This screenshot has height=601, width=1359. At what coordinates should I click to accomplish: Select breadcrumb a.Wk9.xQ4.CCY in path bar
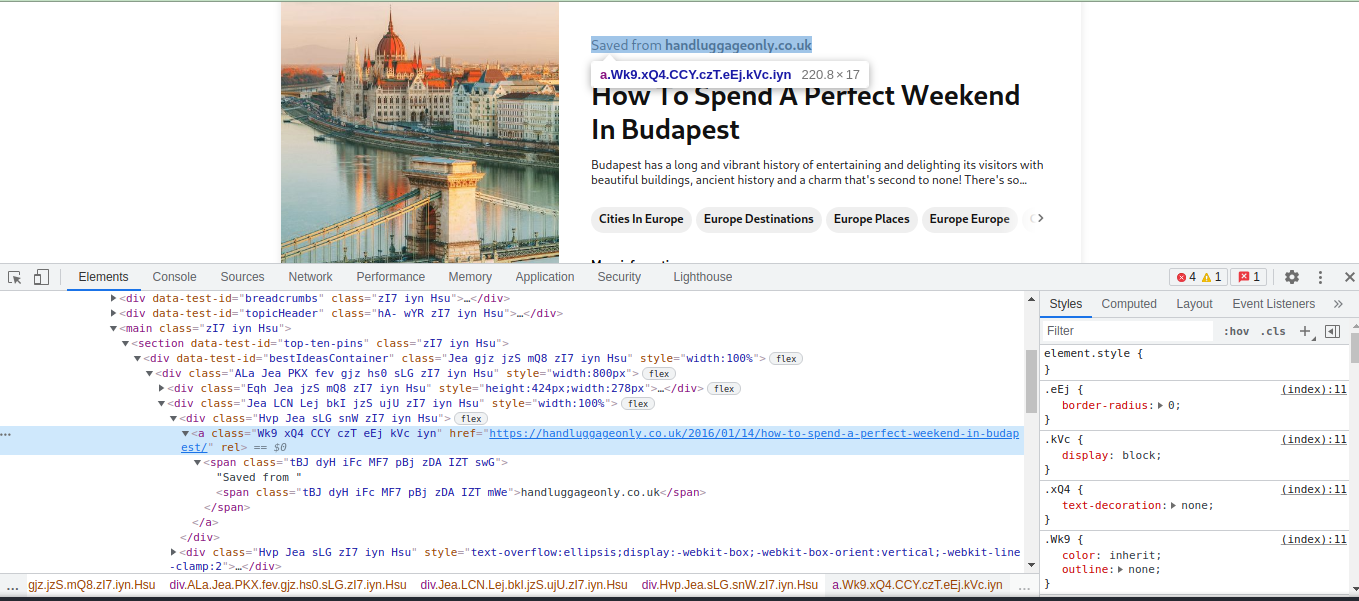917,585
